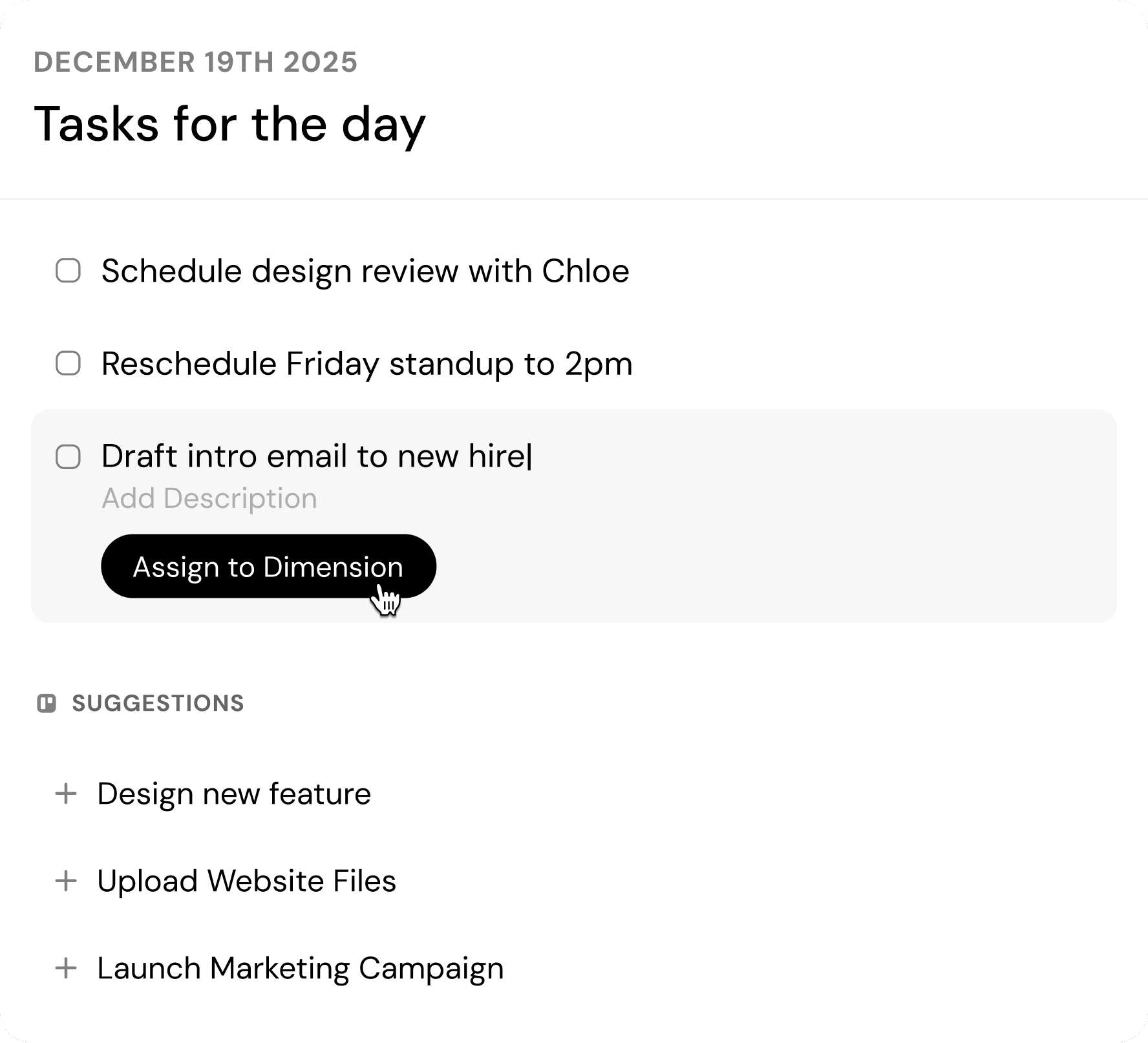Select the Upload Website Files suggestion text
The width and height of the screenshot is (1148, 1043).
[x=246, y=881]
